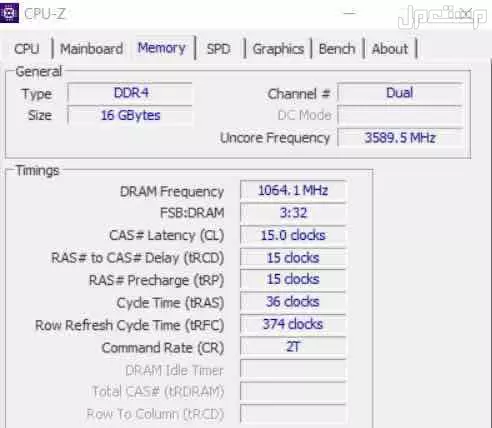Click the 2T command rate value
The image size is (492, 428).
[x=293, y=347]
